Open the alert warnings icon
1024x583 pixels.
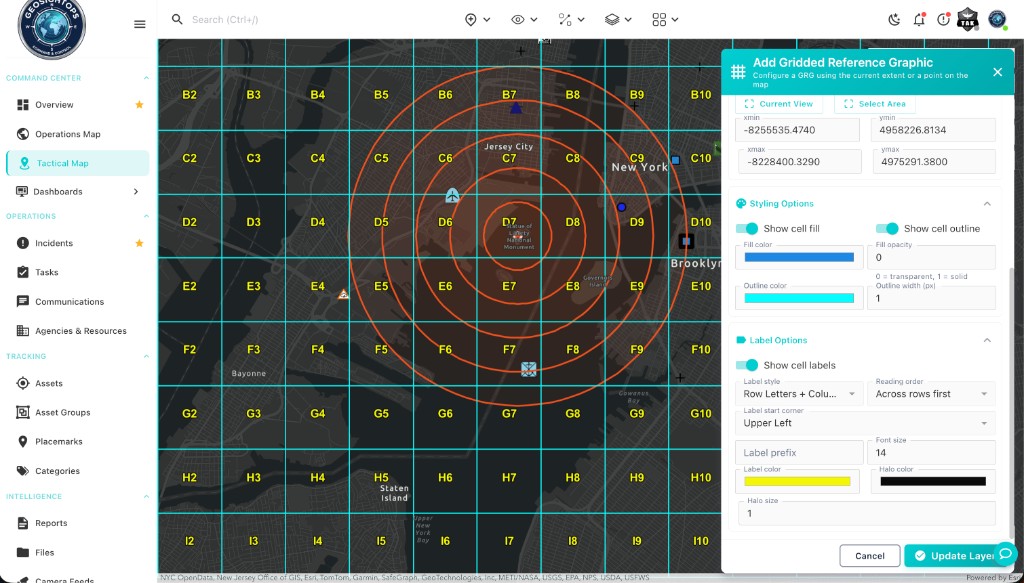[x=943, y=20]
